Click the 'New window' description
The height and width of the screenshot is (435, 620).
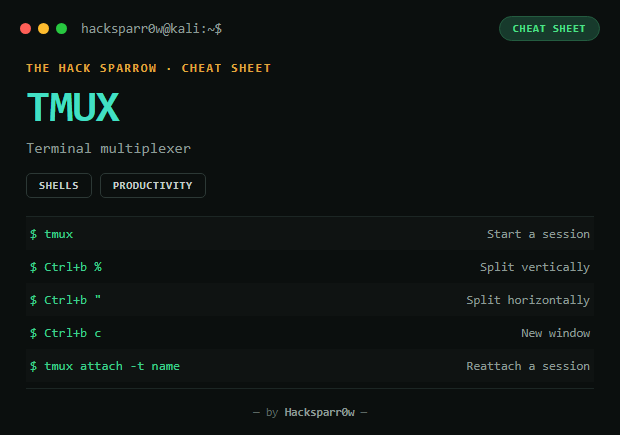point(556,333)
